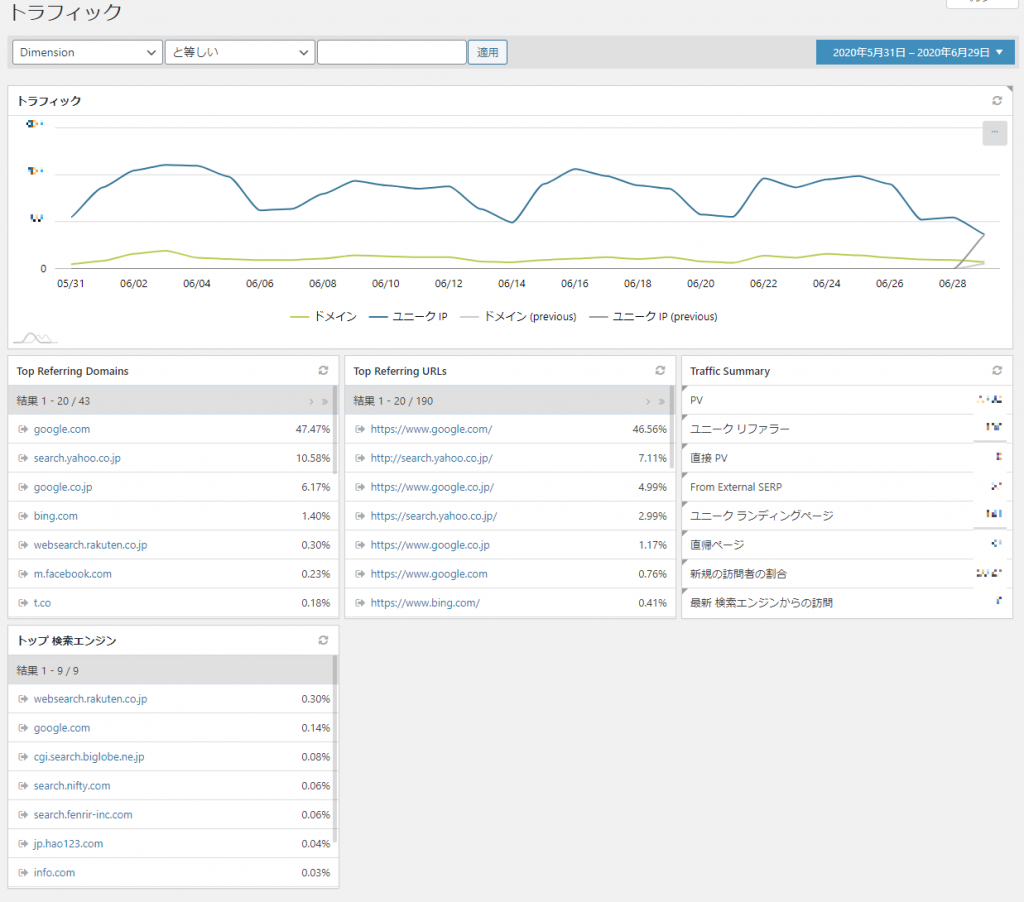Click the 適用 button

coord(487,52)
